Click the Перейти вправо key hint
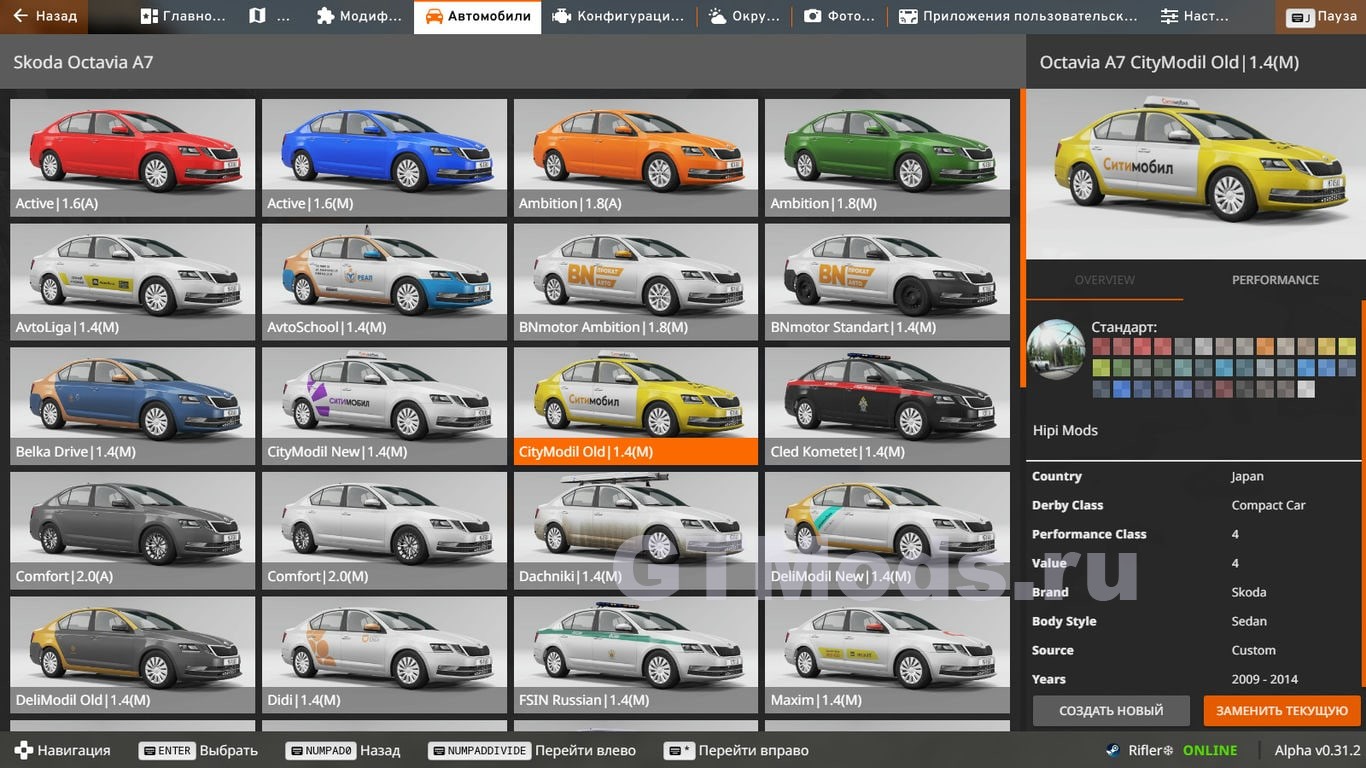The height and width of the screenshot is (768, 1366). click(737, 750)
